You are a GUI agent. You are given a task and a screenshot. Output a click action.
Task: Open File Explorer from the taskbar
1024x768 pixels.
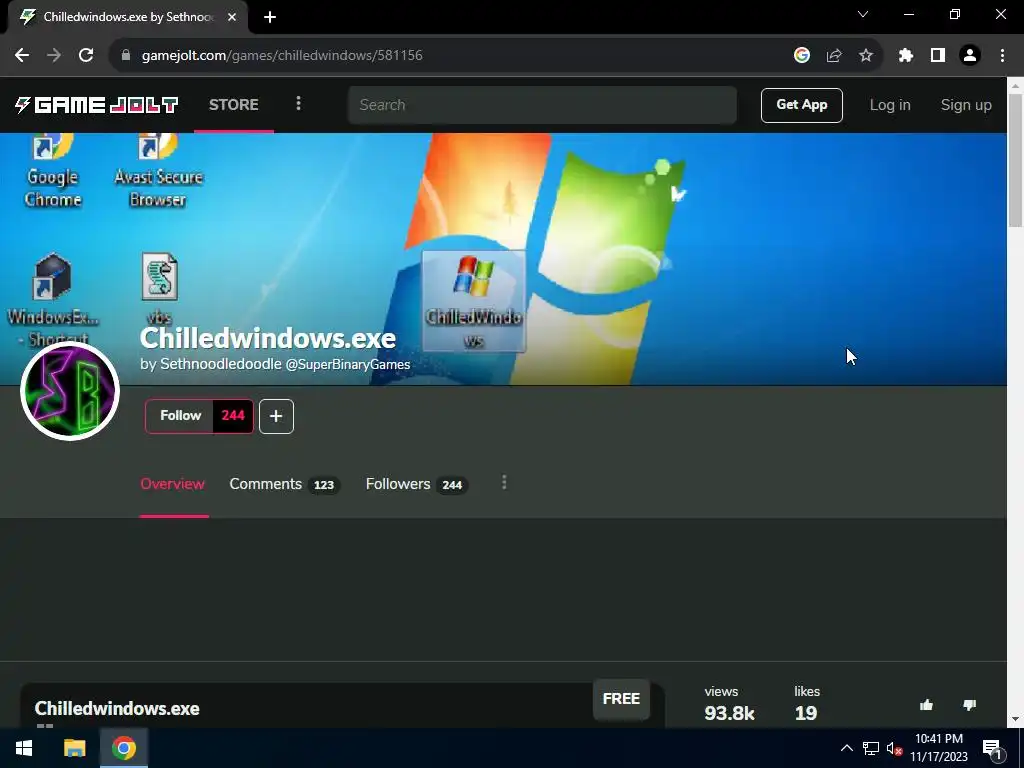(74, 748)
